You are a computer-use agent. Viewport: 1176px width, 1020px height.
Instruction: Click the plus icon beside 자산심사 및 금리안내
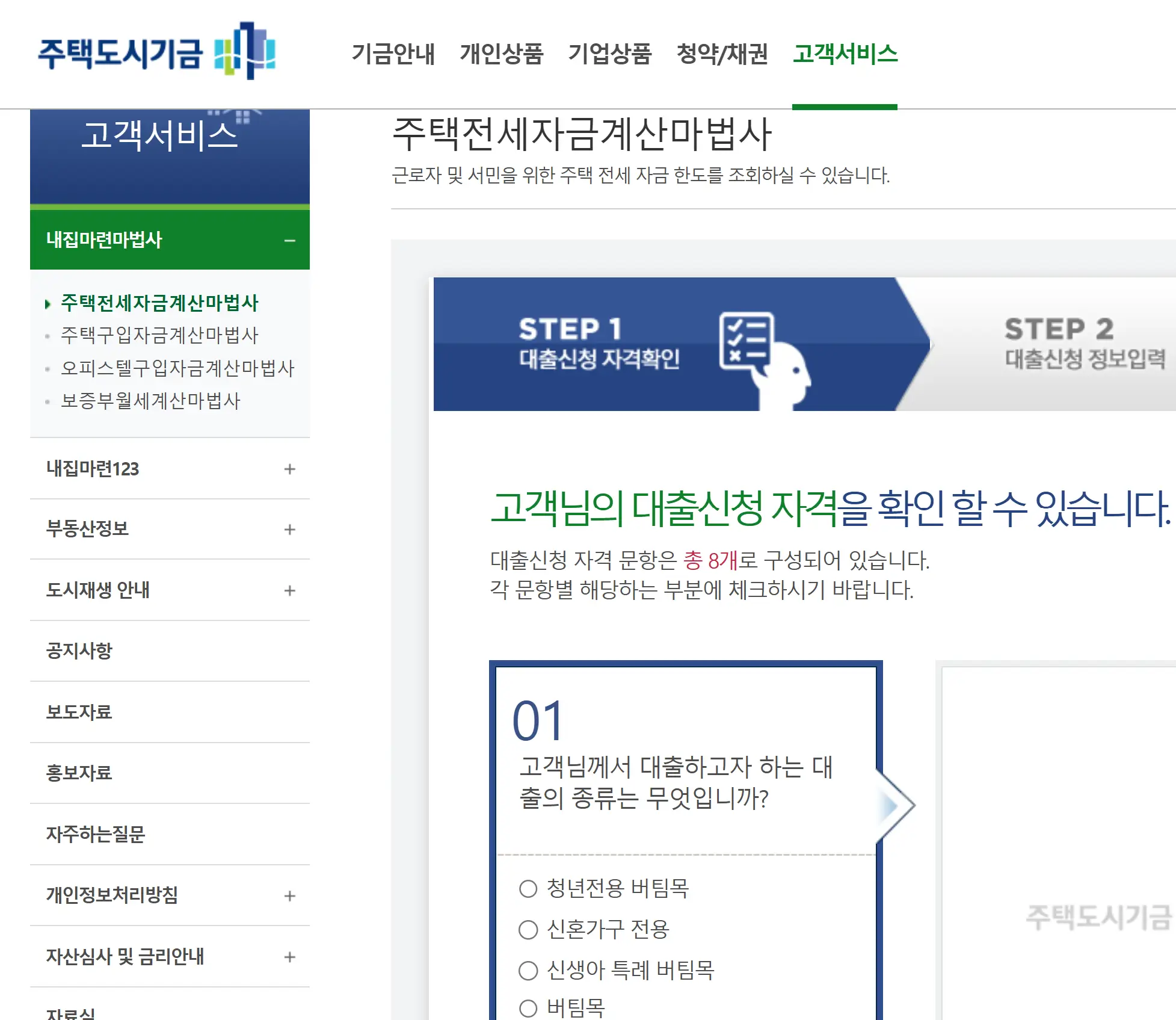290,957
